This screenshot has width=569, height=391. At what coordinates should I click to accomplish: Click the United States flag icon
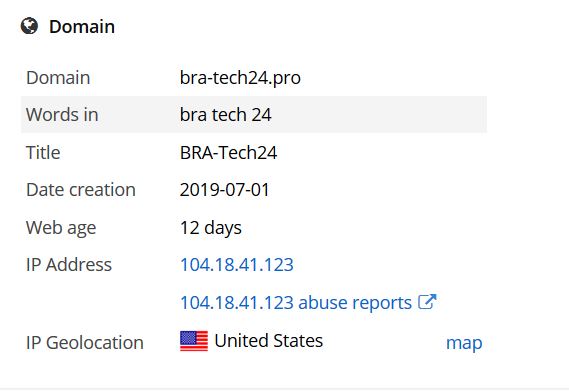pos(194,341)
